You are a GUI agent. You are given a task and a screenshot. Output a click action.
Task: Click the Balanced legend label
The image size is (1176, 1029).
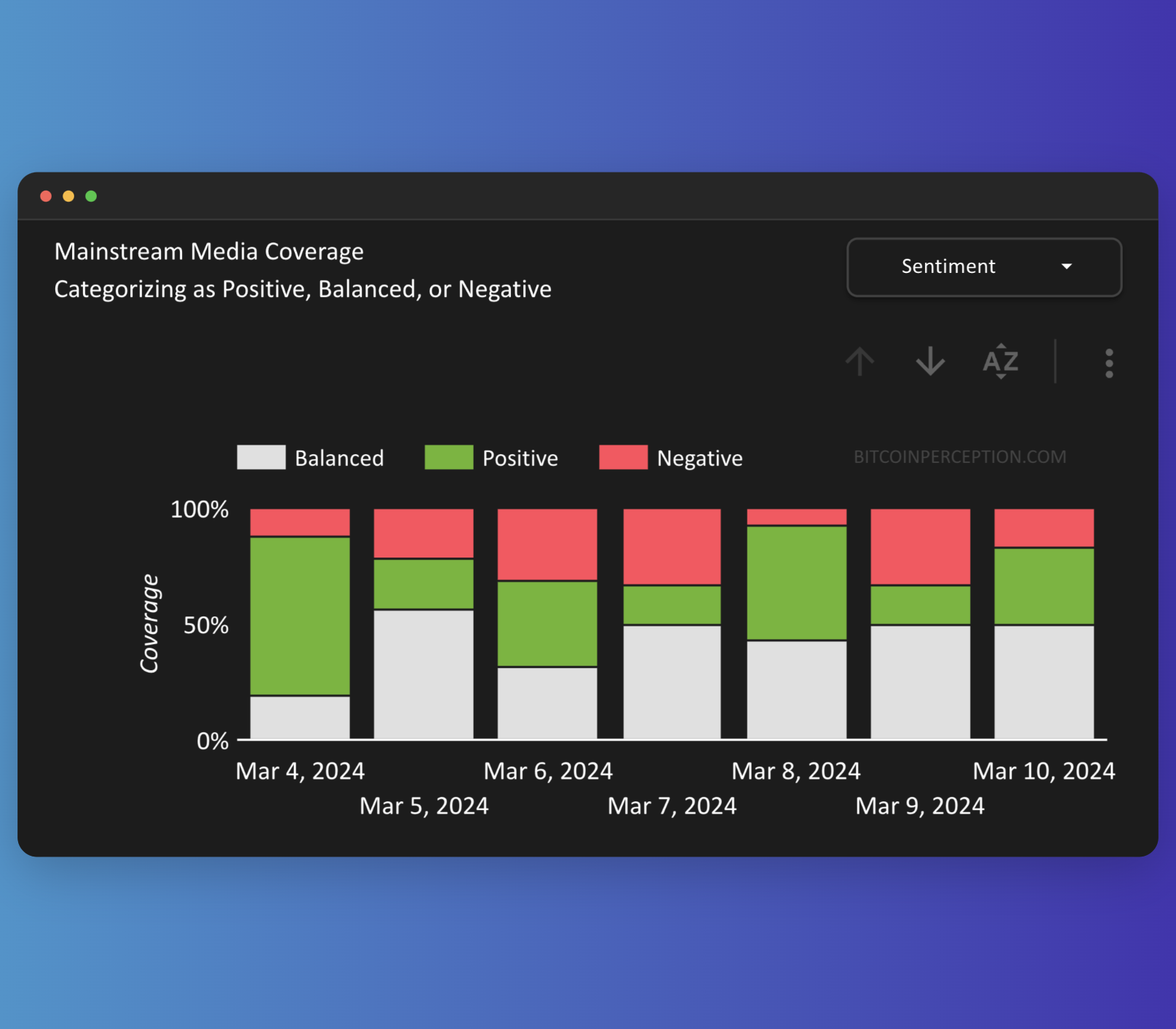tap(339, 458)
